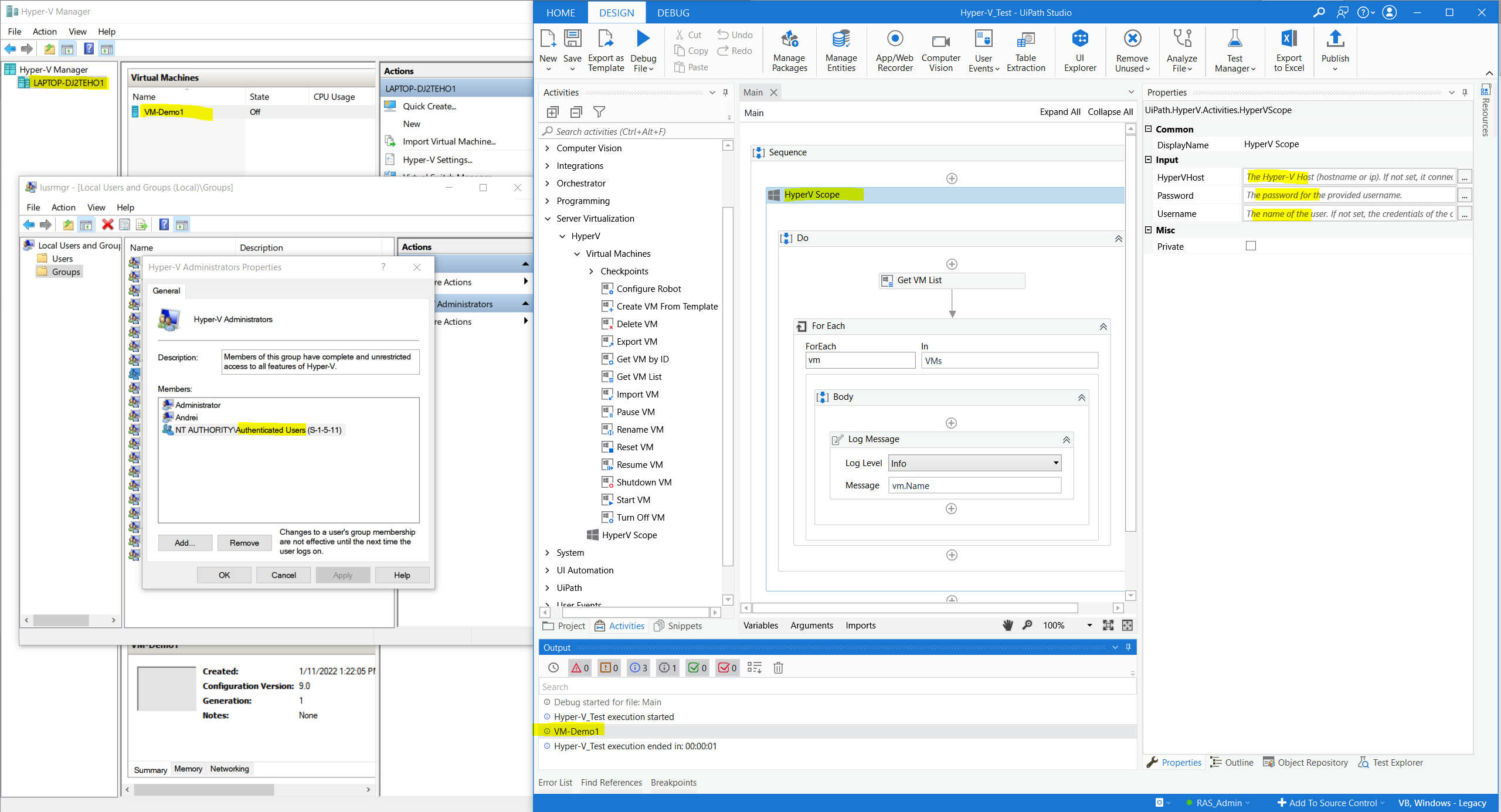Viewport: 1501px width, 812px height.
Task: Click the Debug File play icon
Action: click(643, 39)
